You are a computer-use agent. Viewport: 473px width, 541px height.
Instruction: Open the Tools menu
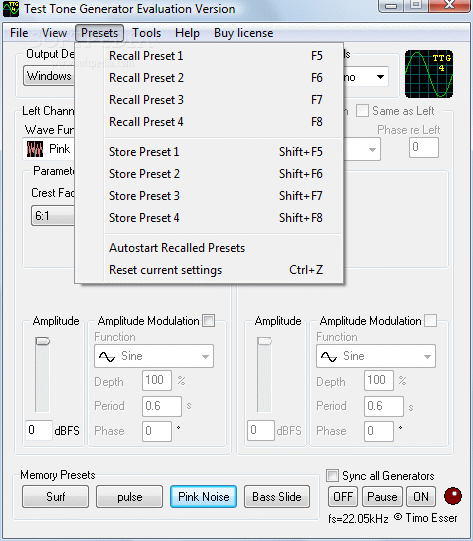point(147,33)
